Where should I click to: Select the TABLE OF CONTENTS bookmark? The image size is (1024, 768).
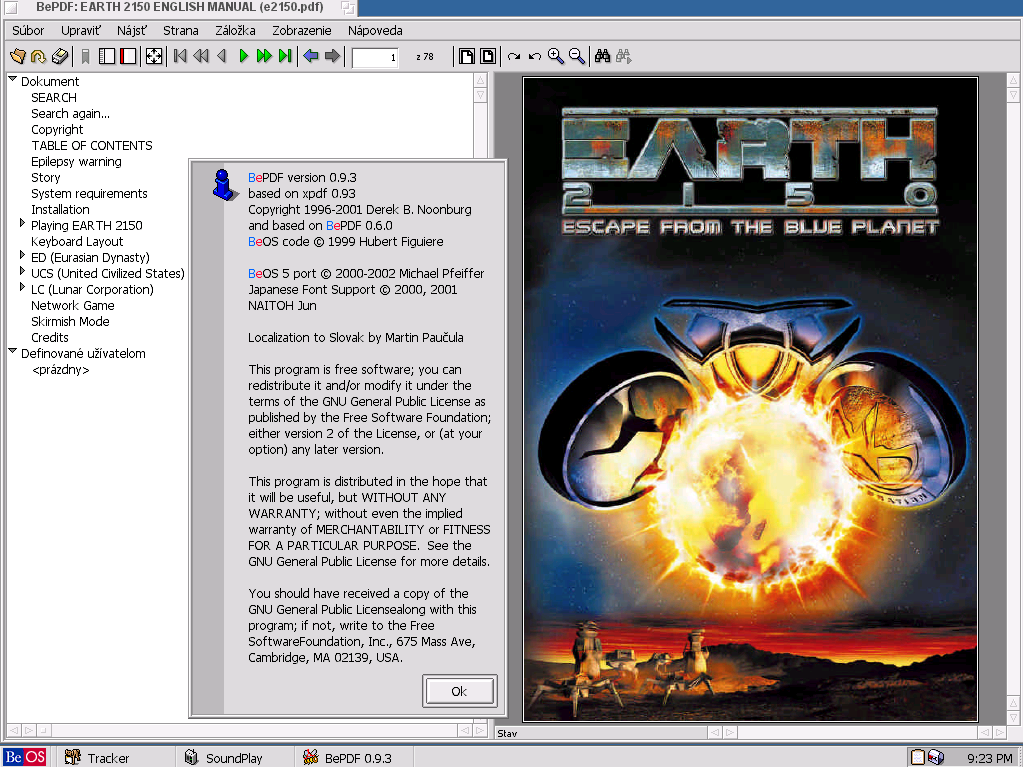tap(92, 145)
